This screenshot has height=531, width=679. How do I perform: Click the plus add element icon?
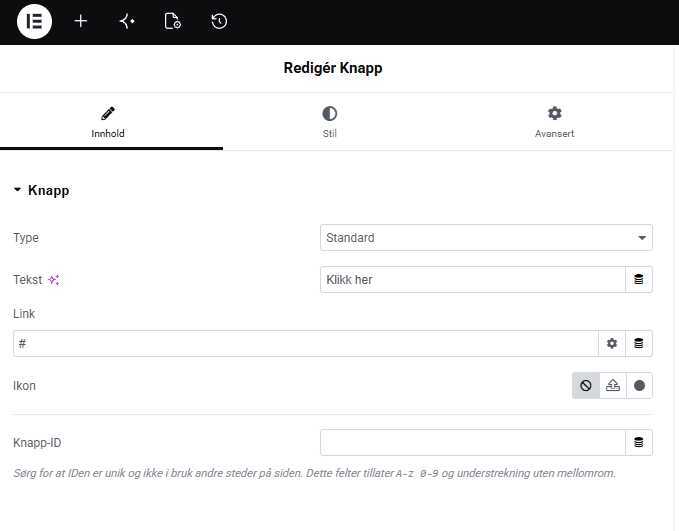(x=81, y=21)
